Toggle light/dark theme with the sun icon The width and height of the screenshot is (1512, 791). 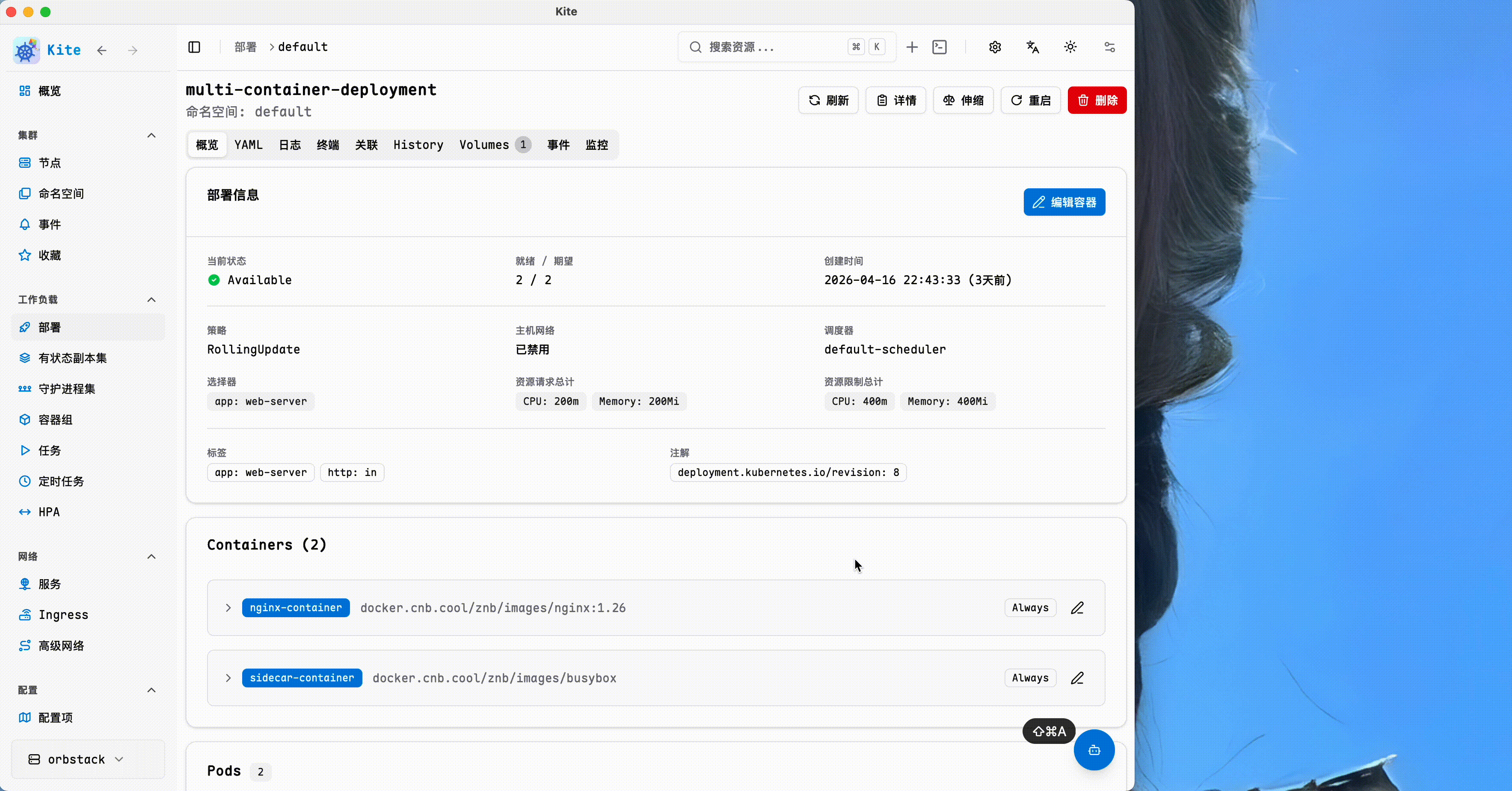[1070, 47]
